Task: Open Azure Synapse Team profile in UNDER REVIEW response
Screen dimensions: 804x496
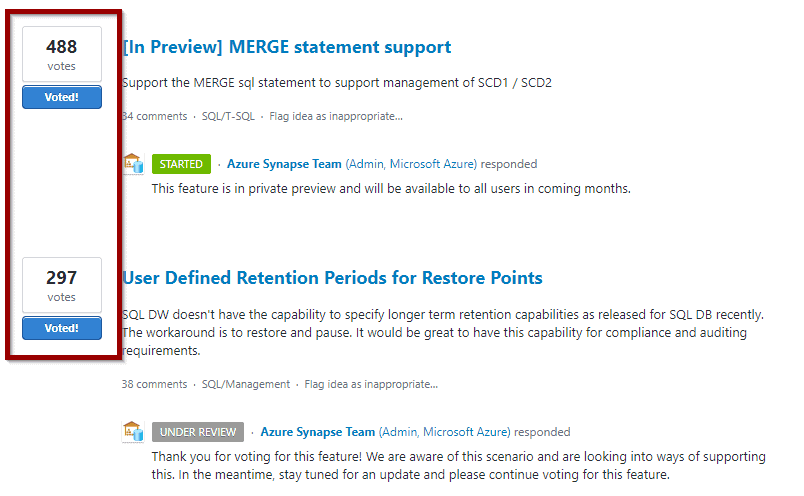Action: [x=317, y=432]
